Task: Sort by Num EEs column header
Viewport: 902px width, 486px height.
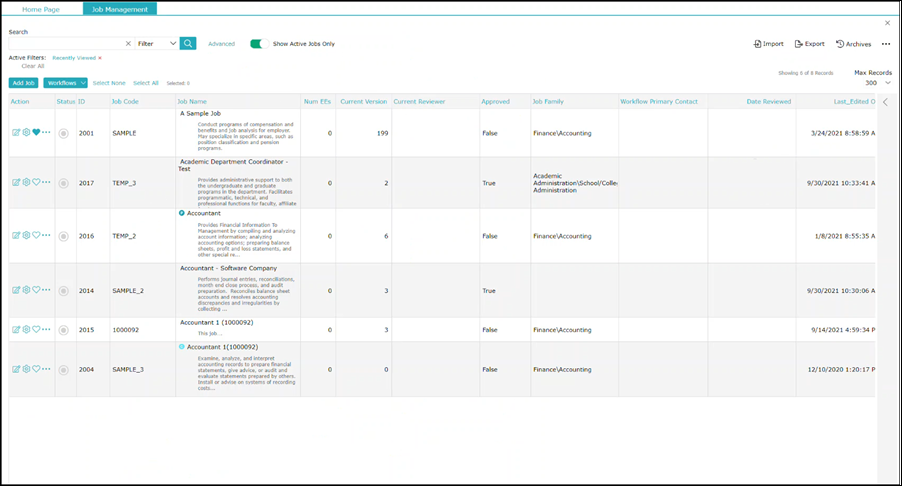Action: click(318, 102)
